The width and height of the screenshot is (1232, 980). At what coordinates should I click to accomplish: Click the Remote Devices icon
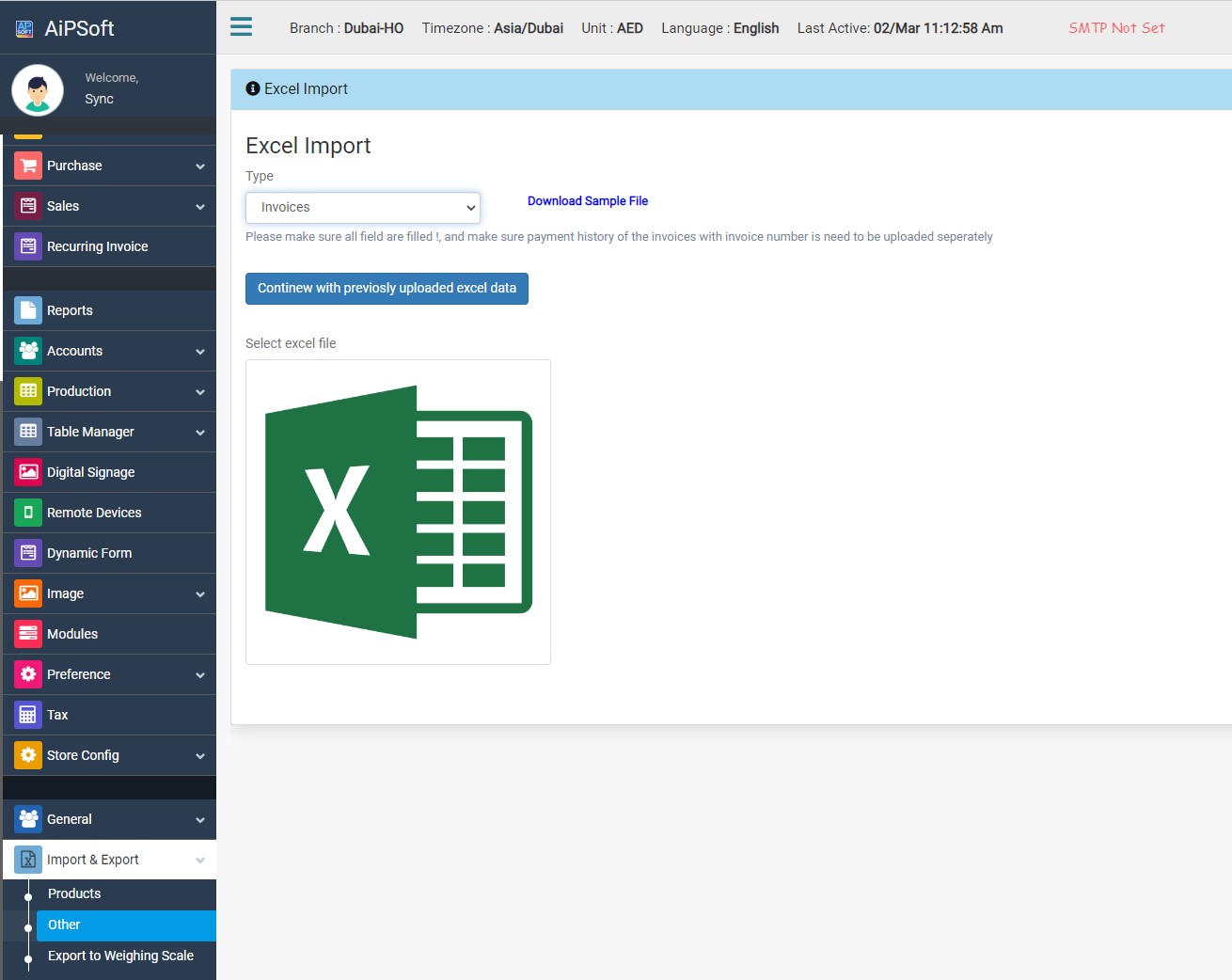28,513
